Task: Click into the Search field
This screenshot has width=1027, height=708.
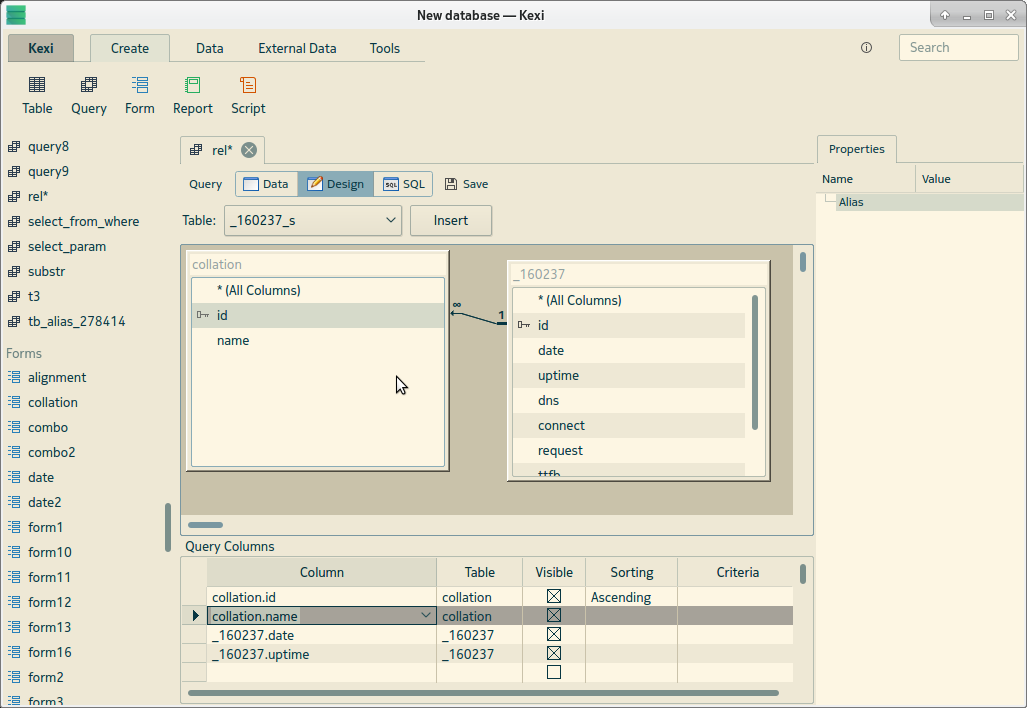Action: pyautogui.click(x=958, y=48)
